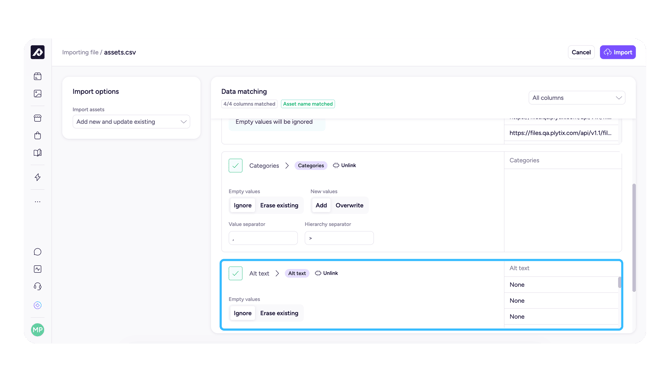Select Erase existing for Categories empty values
Screen dimensions: 670x382
[x=279, y=206]
